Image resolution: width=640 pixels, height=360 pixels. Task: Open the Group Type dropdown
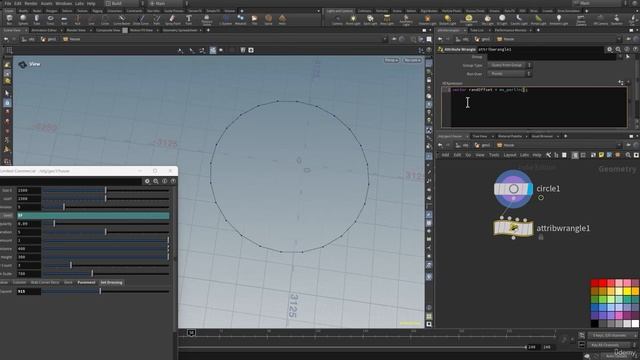tap(510, 65)
